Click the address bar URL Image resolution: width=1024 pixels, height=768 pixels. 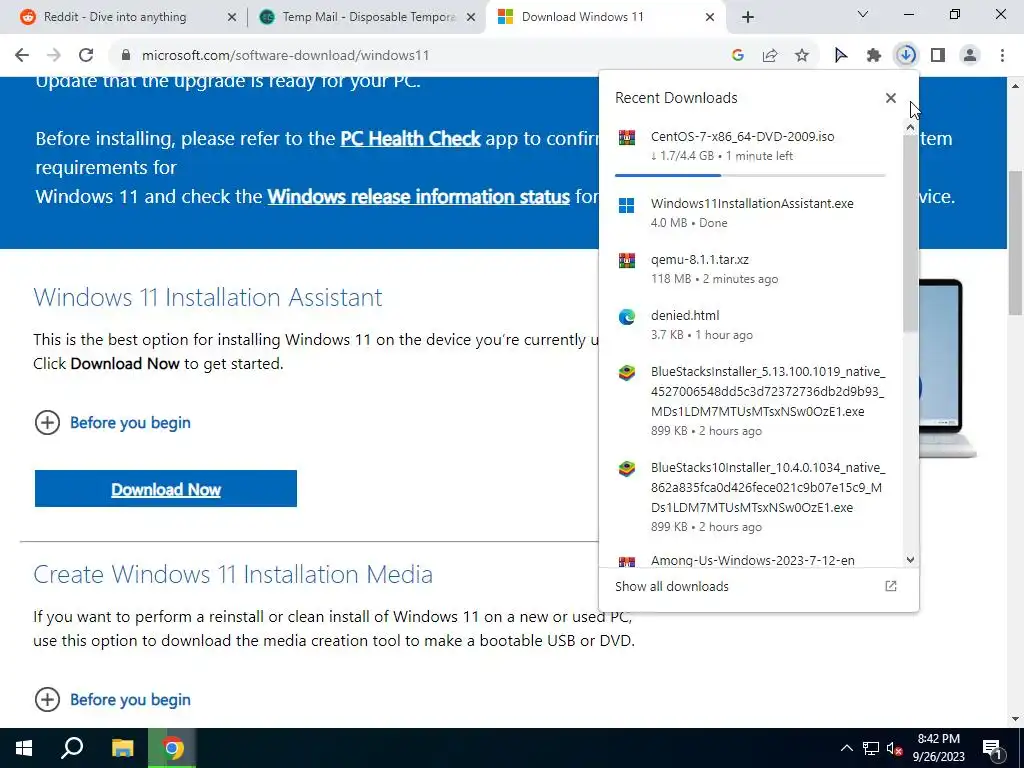(285, 56)
